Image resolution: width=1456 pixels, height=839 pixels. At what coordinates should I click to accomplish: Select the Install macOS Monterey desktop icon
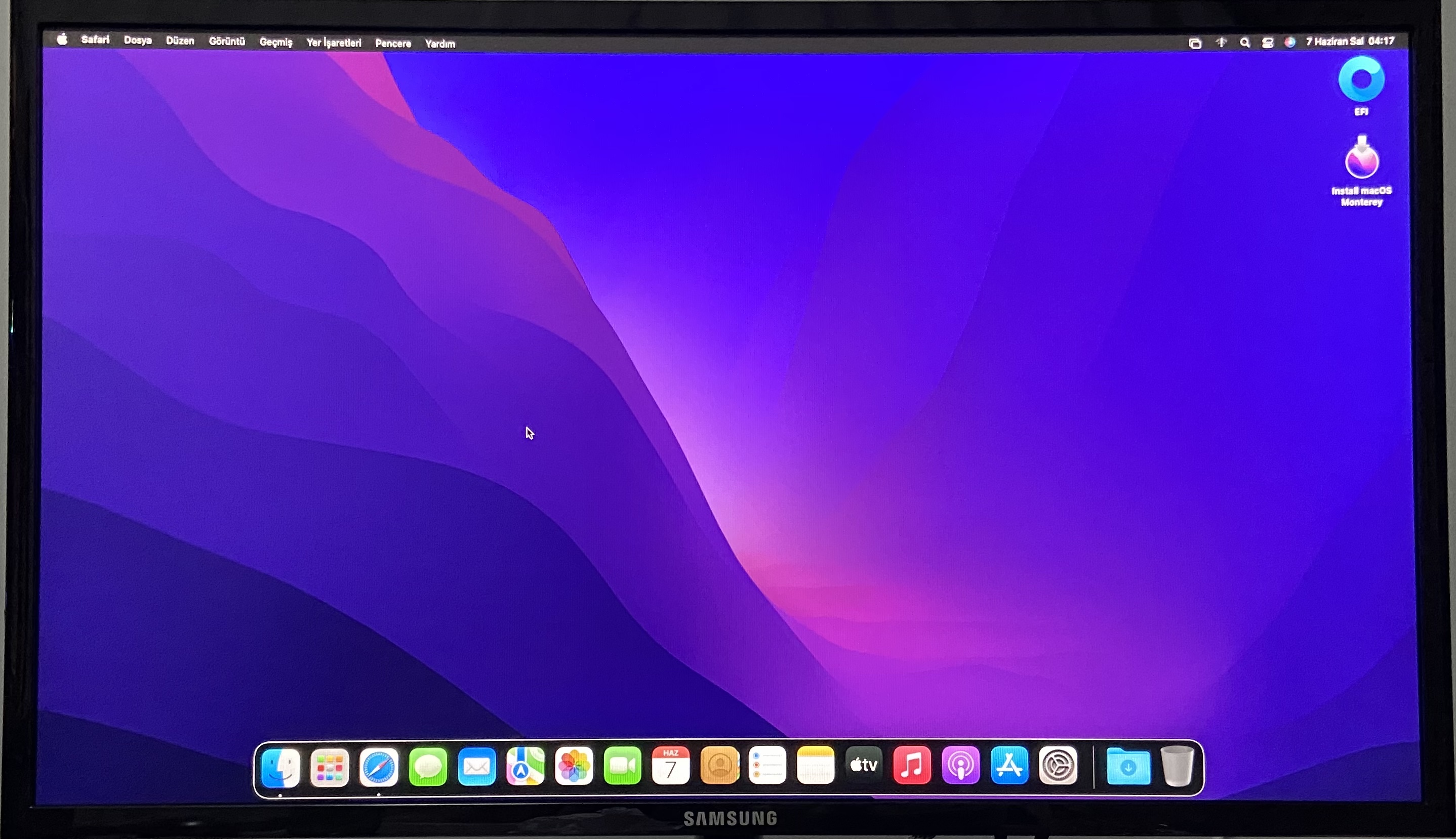[1361, 158]
